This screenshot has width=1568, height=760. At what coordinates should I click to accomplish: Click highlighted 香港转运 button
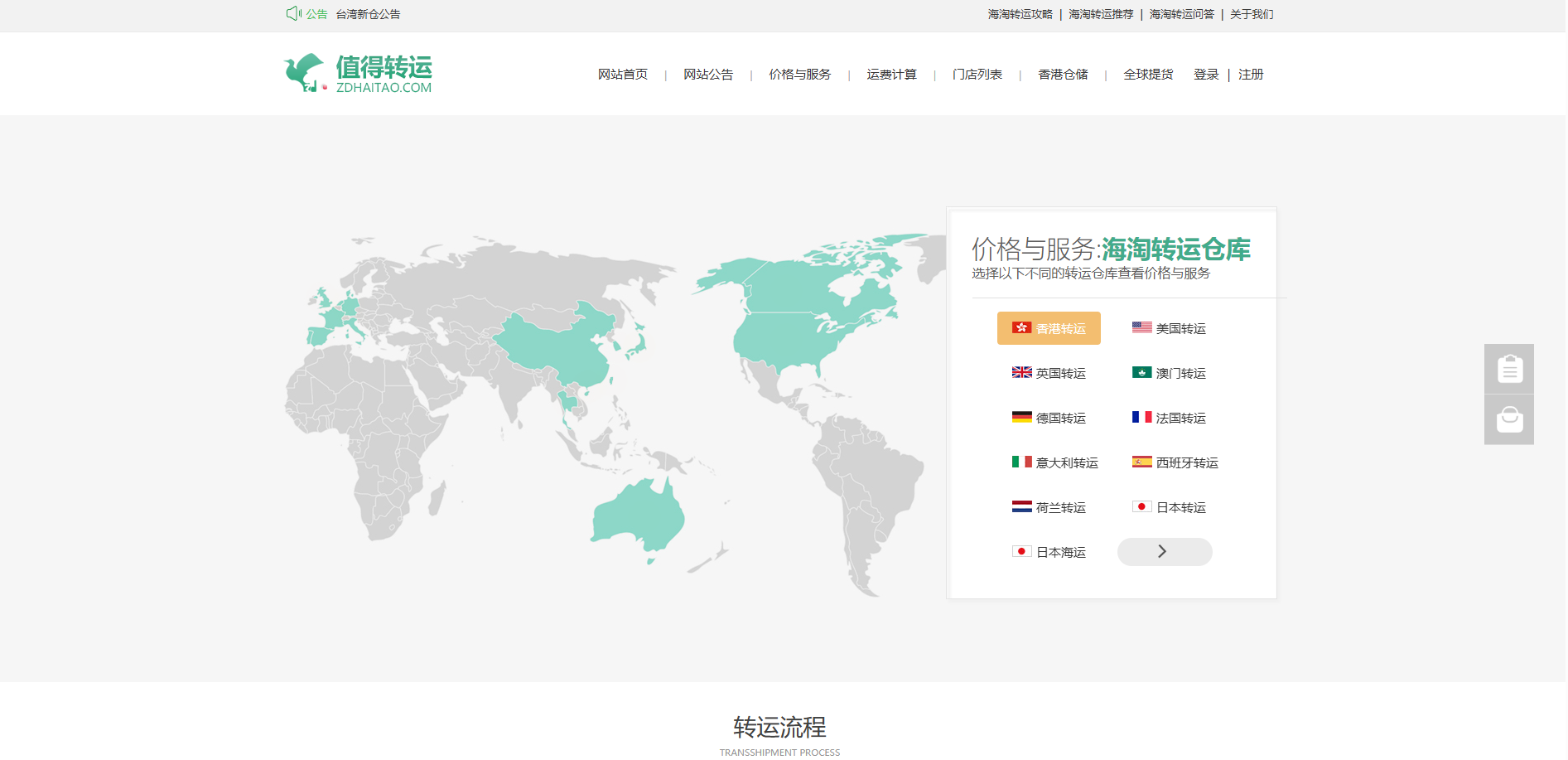click(1049, 328)
